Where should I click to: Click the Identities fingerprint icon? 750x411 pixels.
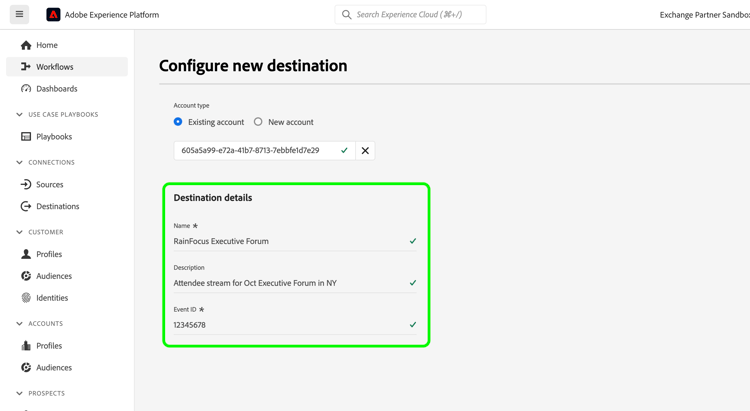[x=26, y=298]
